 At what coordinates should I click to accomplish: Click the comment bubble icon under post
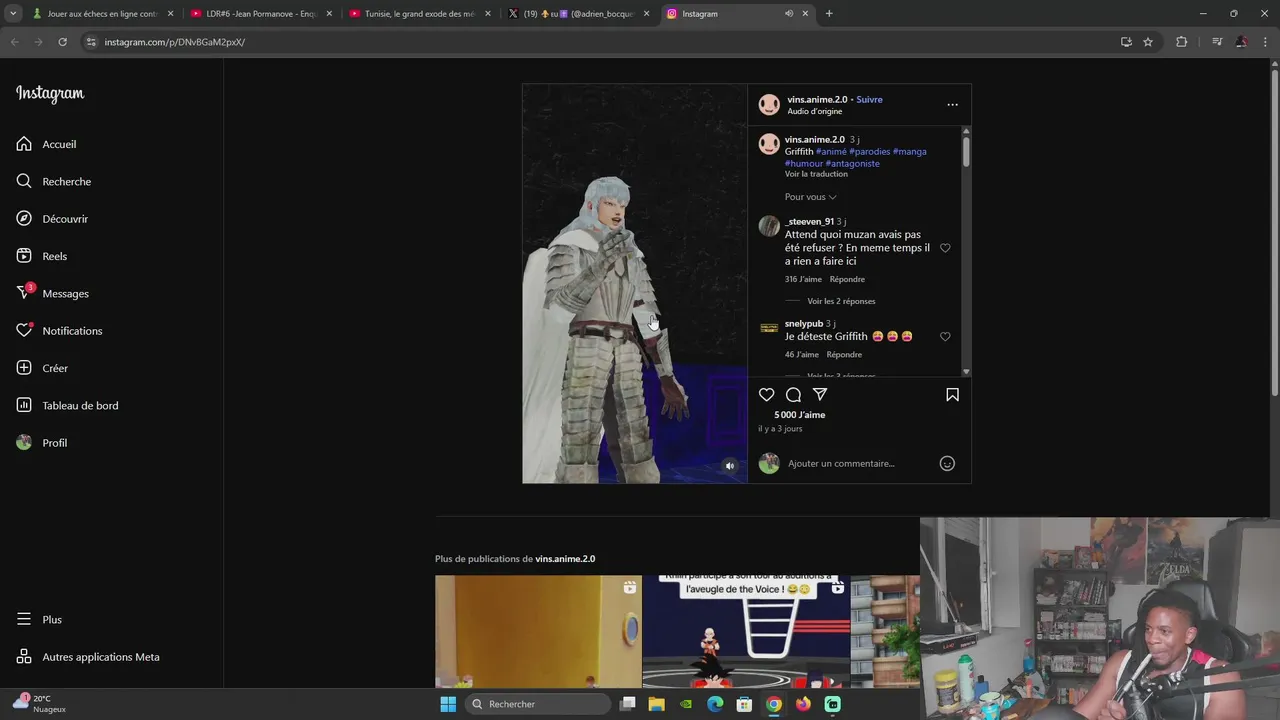(x=793, y=395)
